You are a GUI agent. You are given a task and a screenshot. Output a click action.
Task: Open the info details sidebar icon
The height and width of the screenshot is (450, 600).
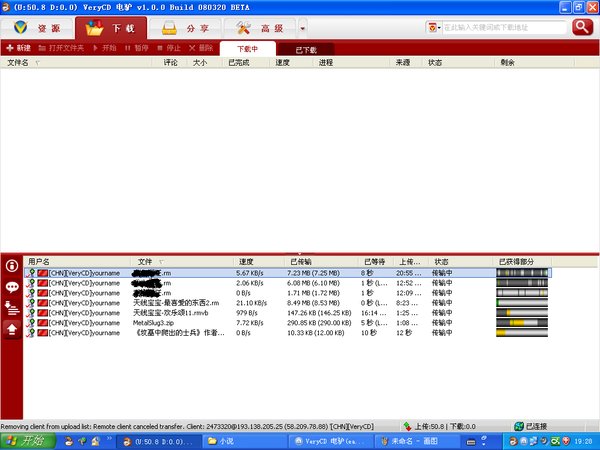click(x=12, y=266)
